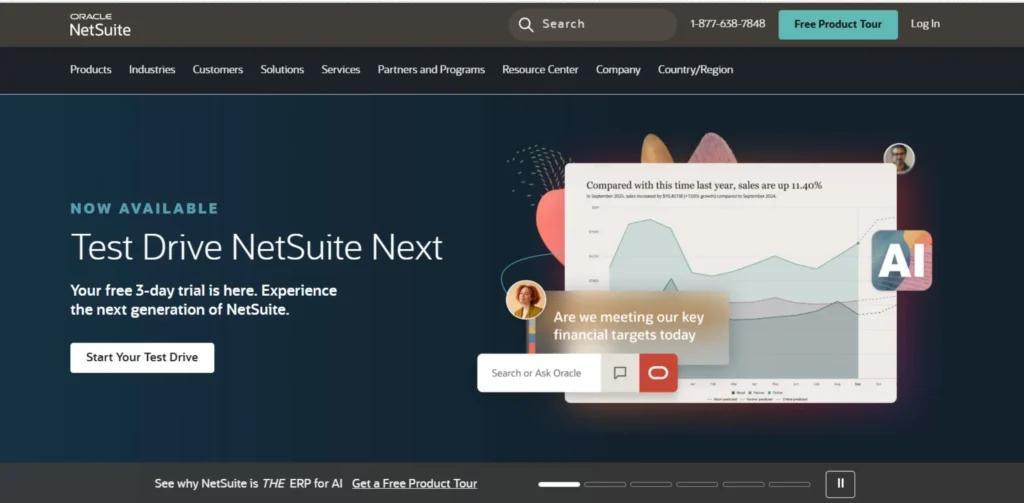The width and height of the screenshot is (1024, 503).
Task: Click the sales are up 11.40% chart title
Action: pos(704,186)
